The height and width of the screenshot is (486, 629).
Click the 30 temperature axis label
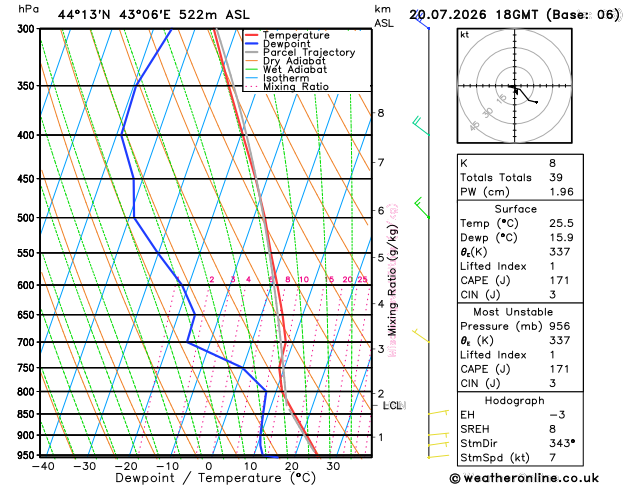333,466
